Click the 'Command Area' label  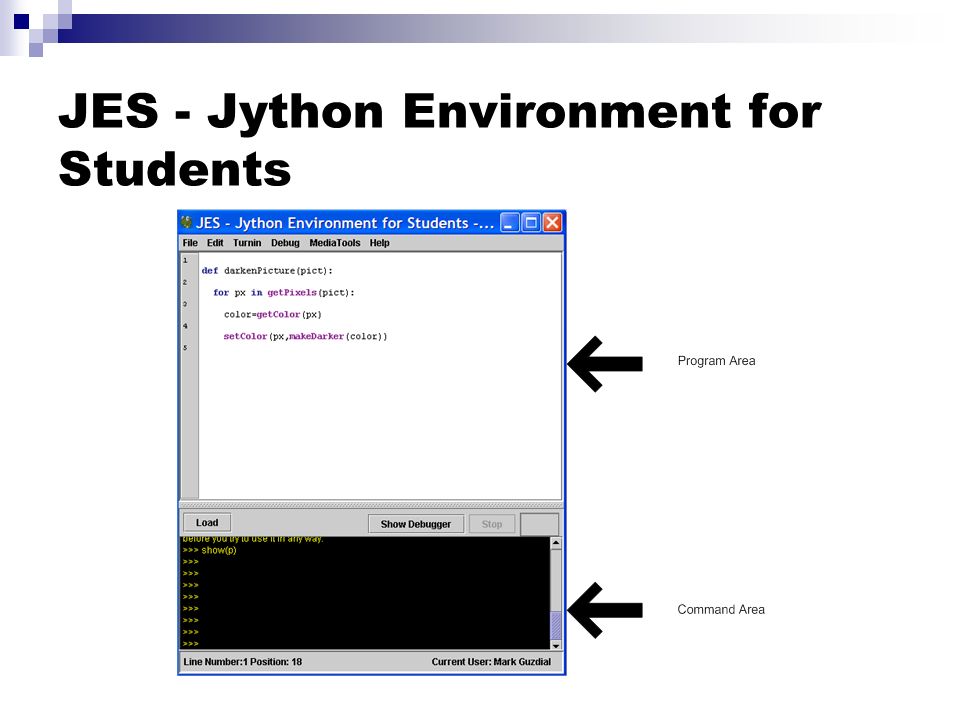[x=721, y=610]
